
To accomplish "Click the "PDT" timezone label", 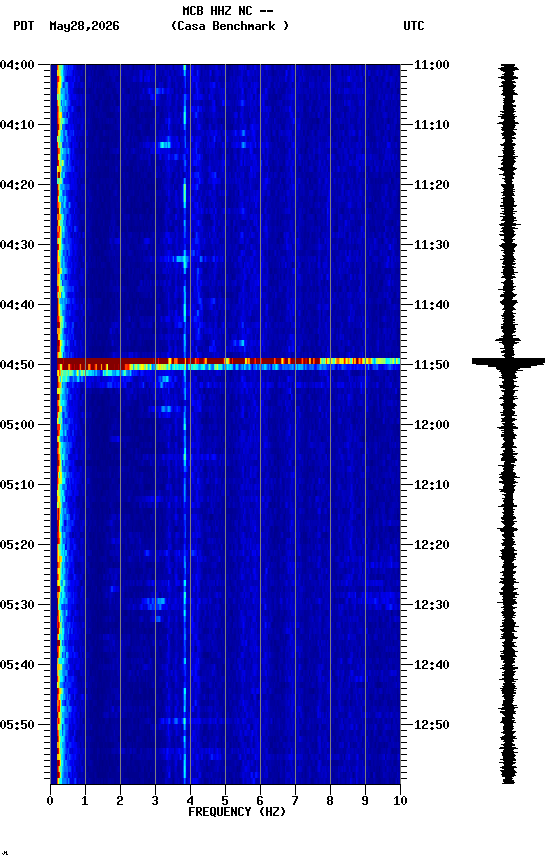I will click(24, 26).
